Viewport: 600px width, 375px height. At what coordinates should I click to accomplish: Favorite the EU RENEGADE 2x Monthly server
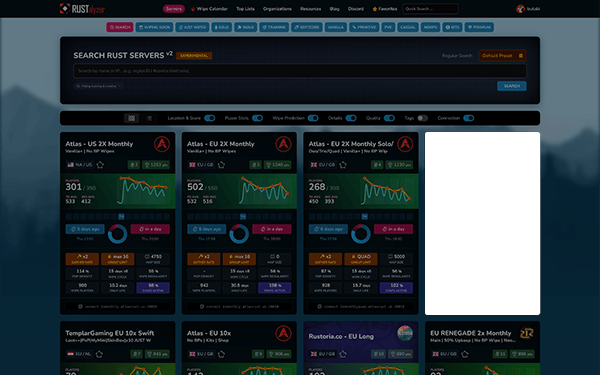(465, 354)
